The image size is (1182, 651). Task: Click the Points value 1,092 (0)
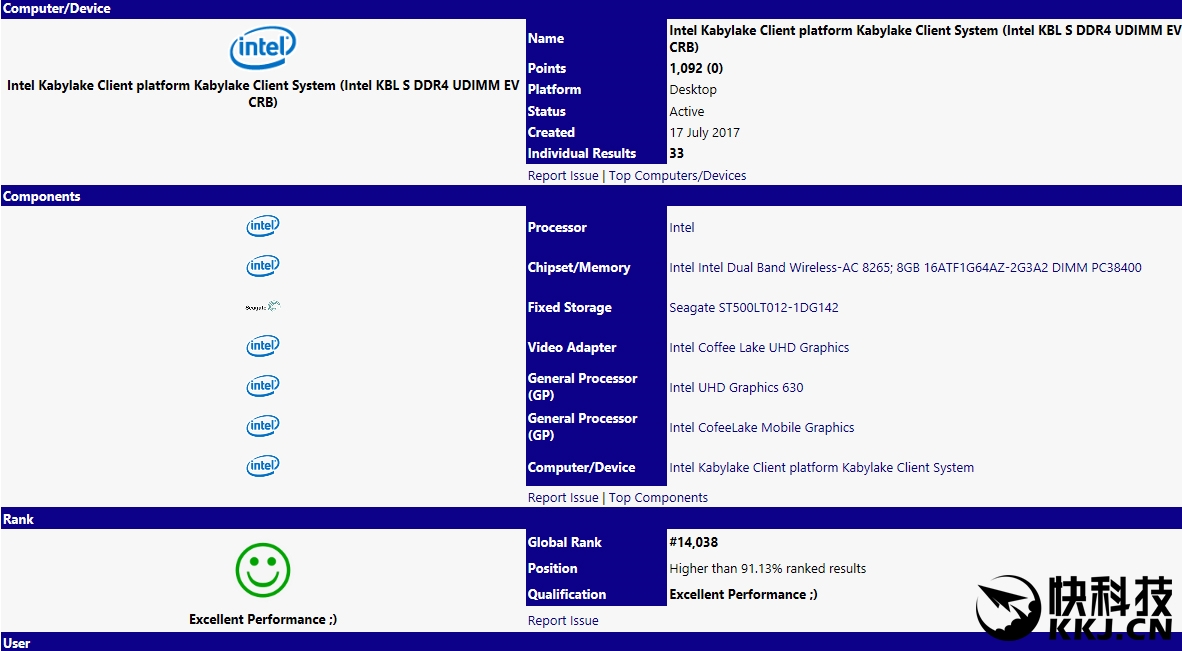pyautogui.click(x=696, y=68)
